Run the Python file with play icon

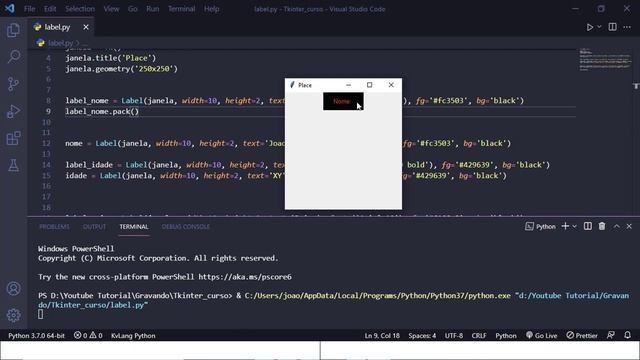tap(589, 27)
